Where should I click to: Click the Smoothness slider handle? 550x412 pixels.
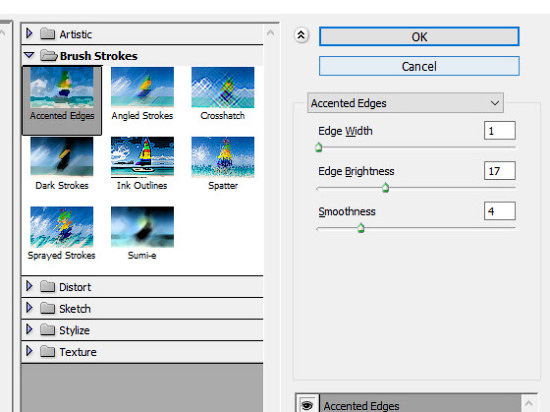click(361, 228)
